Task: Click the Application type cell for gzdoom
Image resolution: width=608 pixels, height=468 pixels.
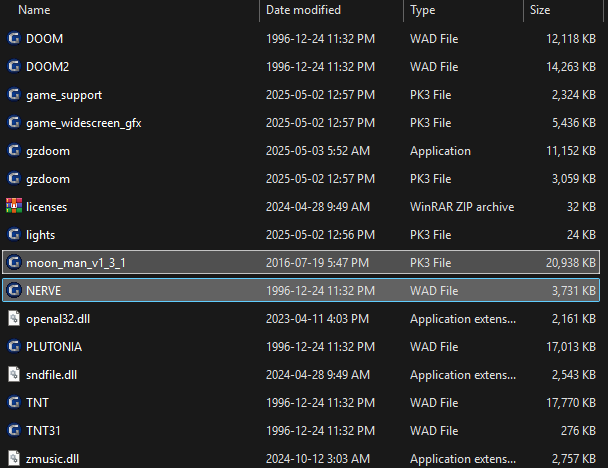Action: coord(440,151)
